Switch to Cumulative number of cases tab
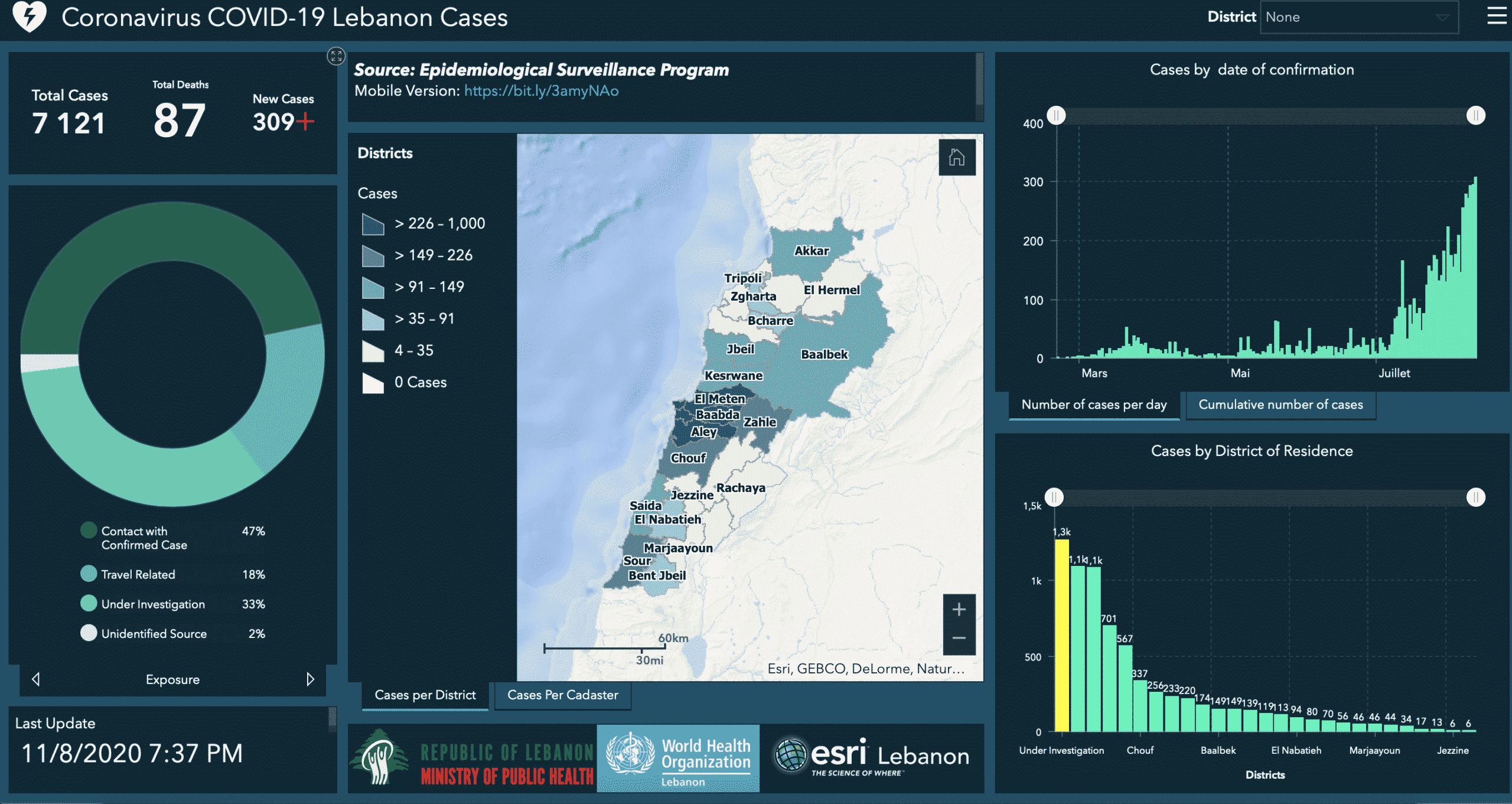 (1280, 405)
